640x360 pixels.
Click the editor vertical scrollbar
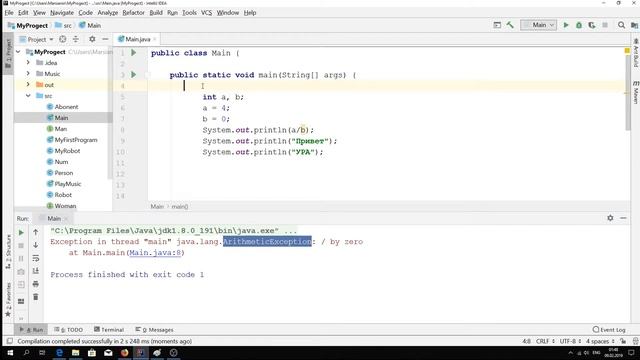(x=628, y=94)
